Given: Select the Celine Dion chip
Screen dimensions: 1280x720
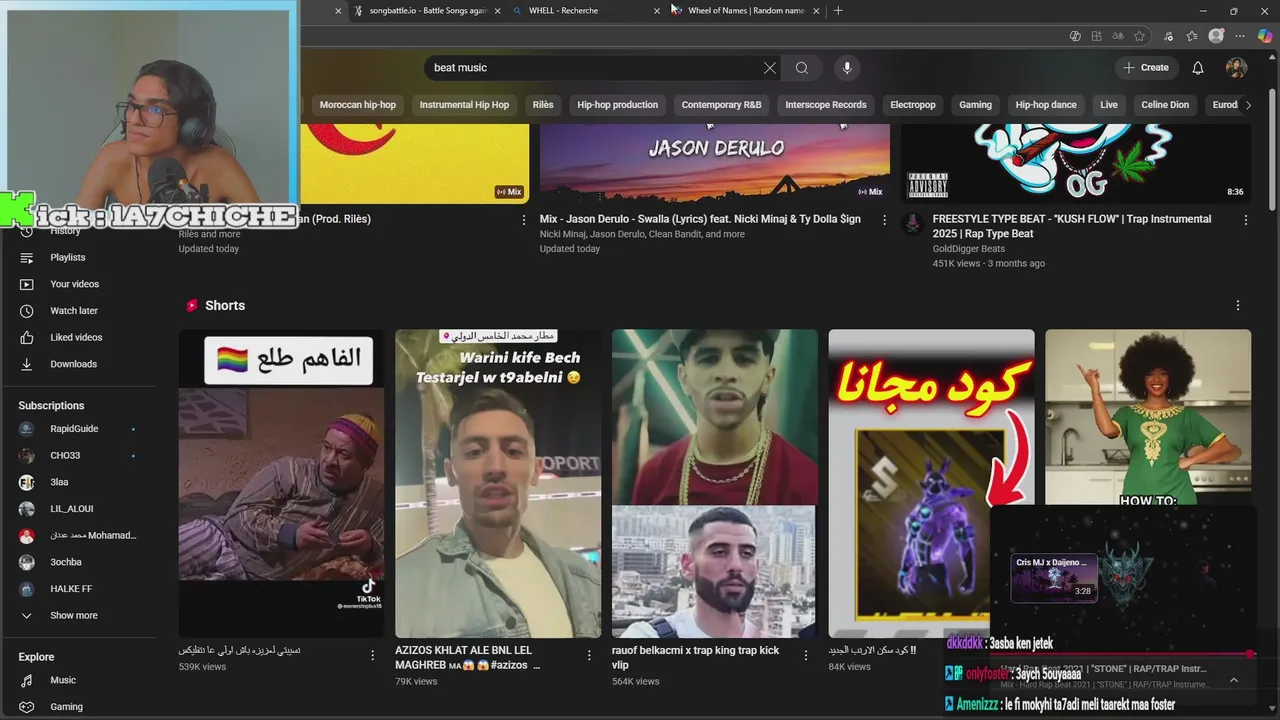Looking at the screenshot, I should tap(1165, 105).
